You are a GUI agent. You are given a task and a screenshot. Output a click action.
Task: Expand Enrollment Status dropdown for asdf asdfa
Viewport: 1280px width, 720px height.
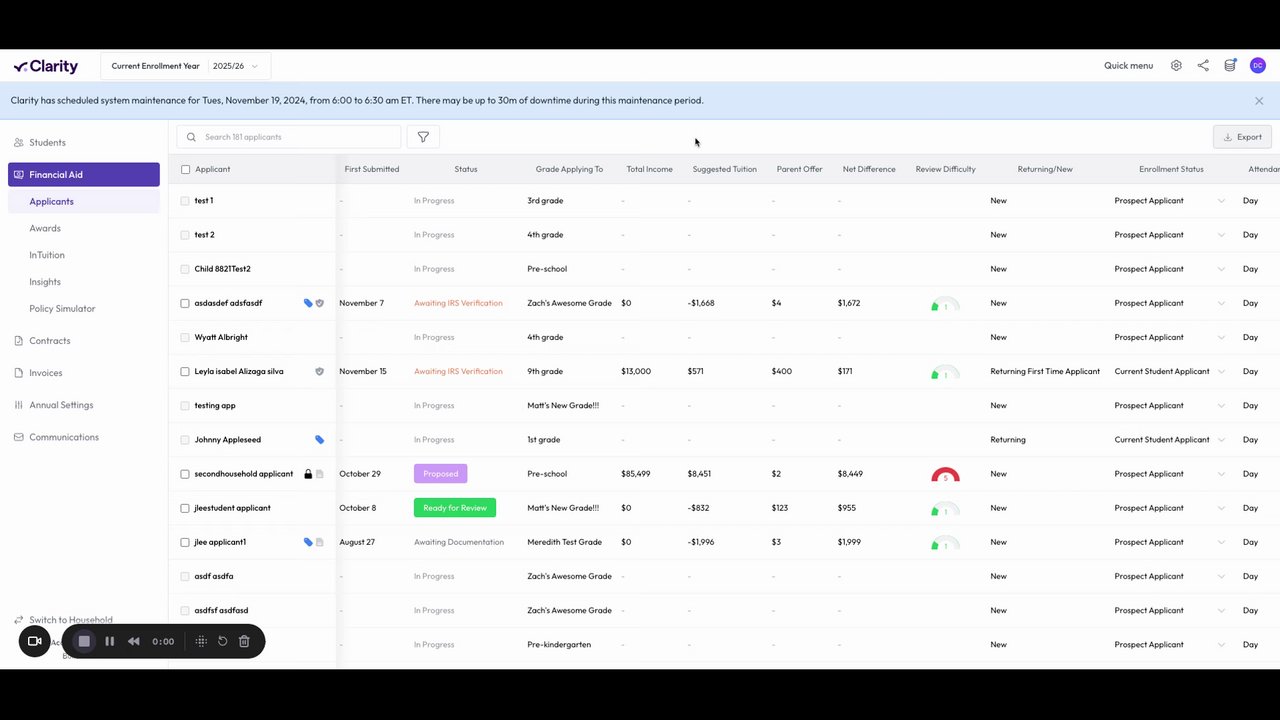click(1221, 576)
